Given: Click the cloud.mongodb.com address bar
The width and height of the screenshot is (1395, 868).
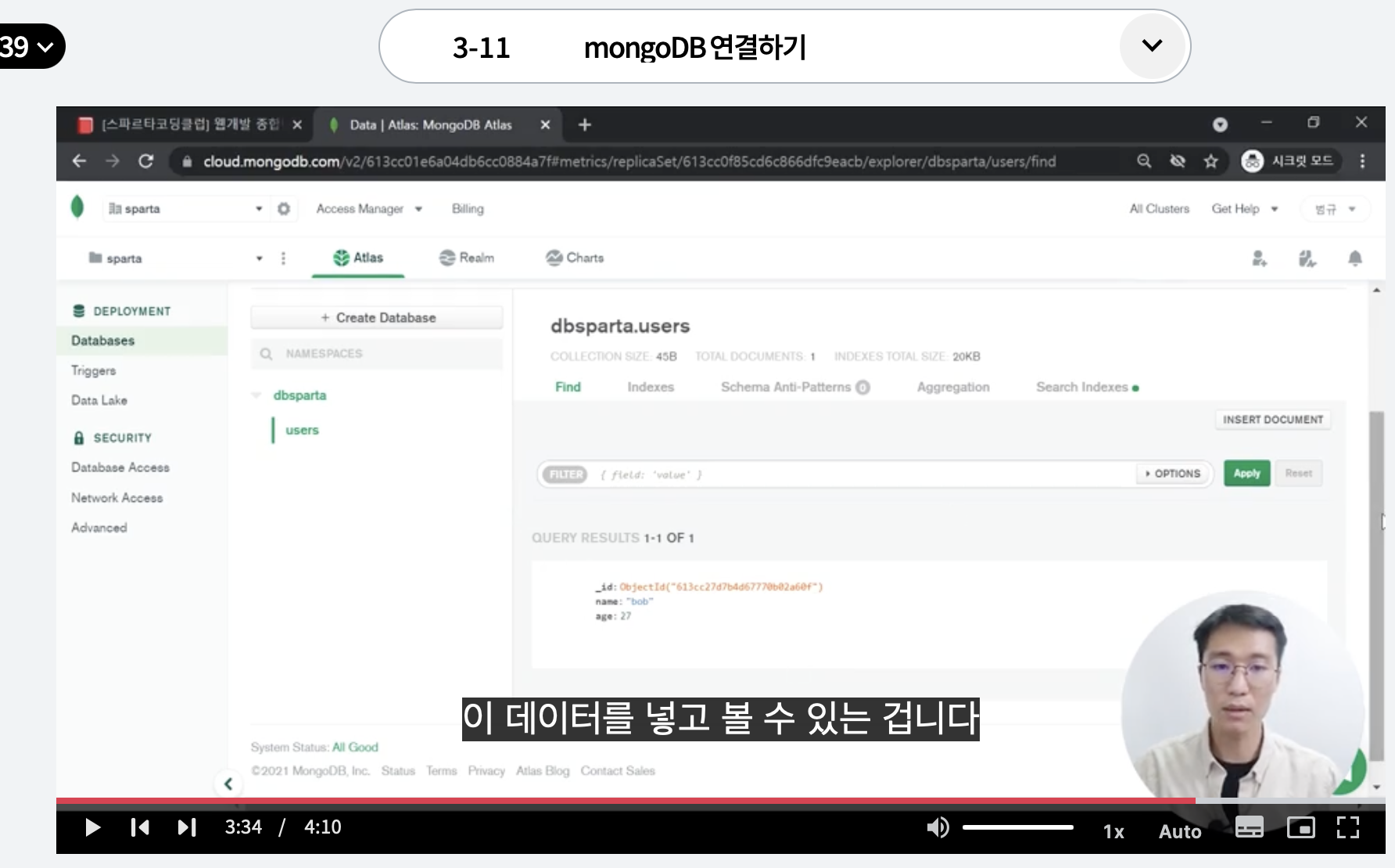Looking at the screenshot, I should pyautogui.click(x=629, y=161).
